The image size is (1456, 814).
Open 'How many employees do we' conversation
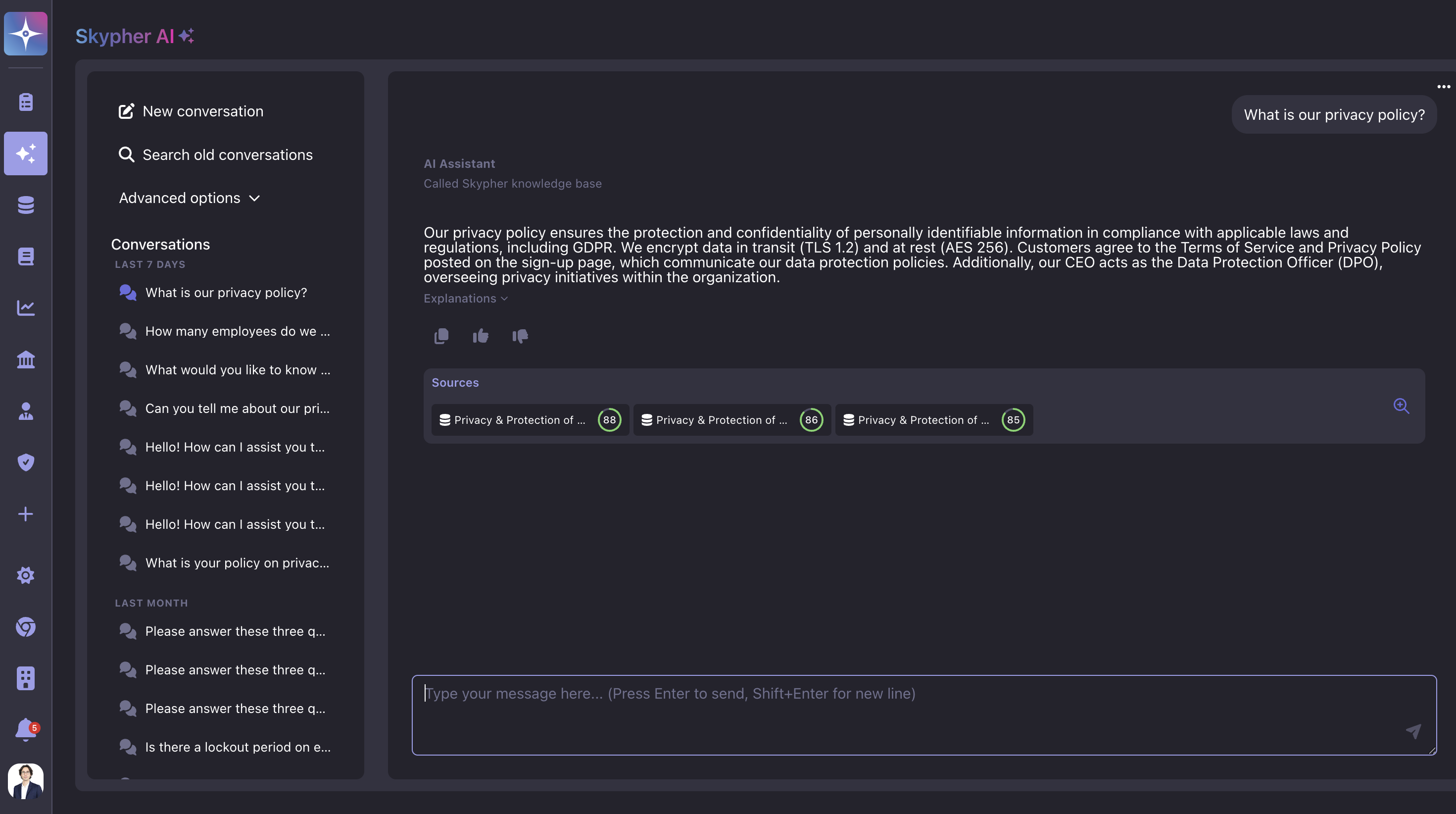tap(238, 331)
